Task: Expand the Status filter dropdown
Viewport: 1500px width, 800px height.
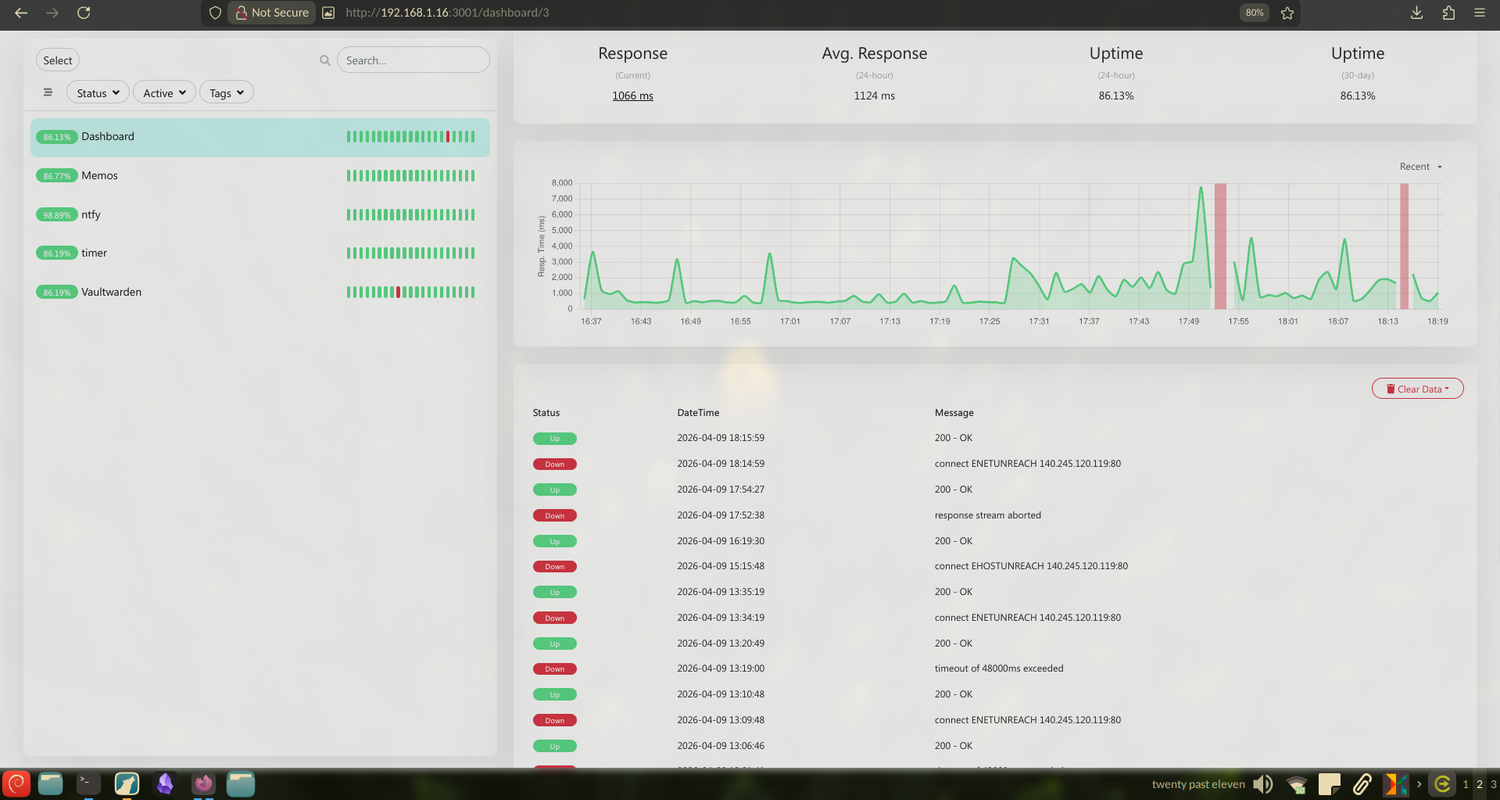Action: (98, 92)
